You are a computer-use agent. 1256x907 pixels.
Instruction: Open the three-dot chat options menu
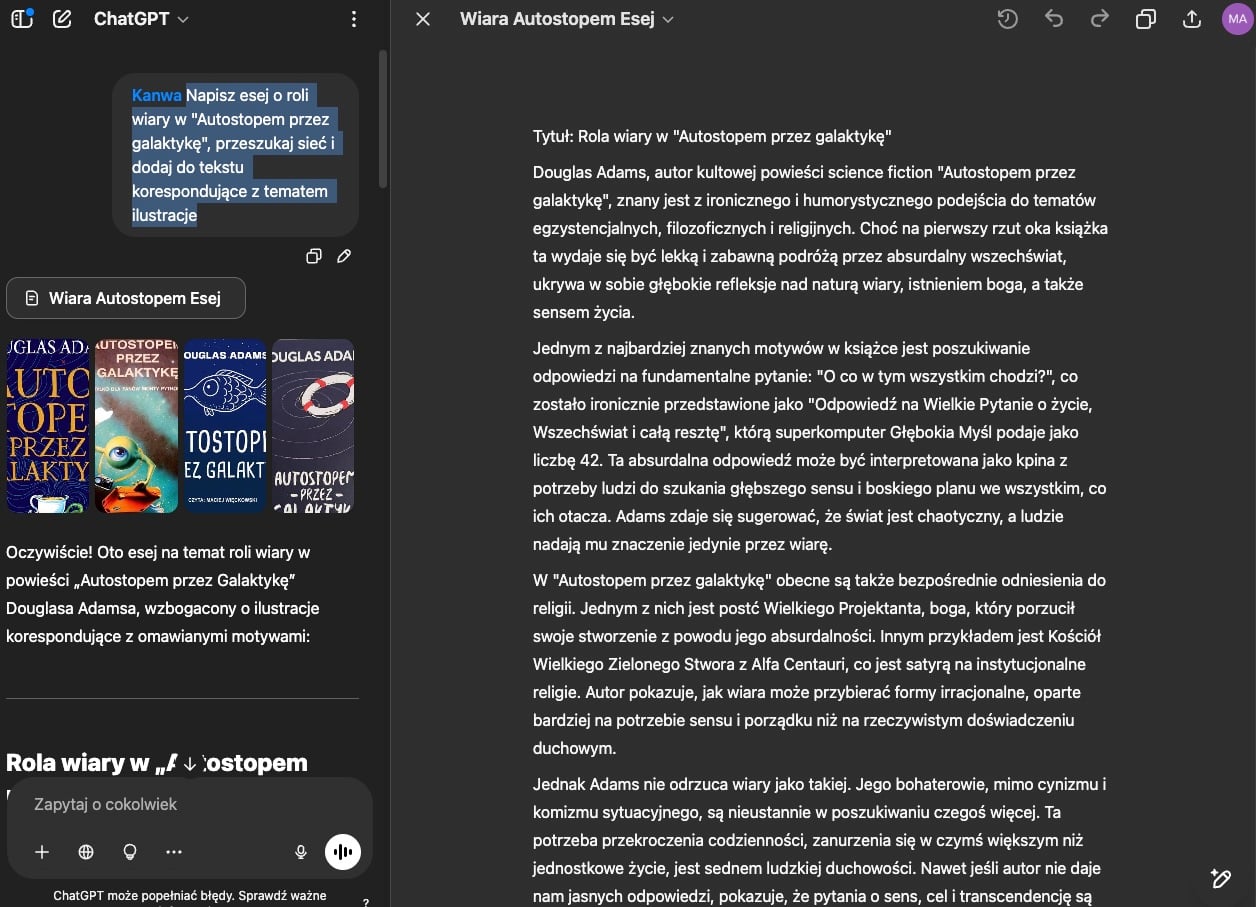click(354, 19)
